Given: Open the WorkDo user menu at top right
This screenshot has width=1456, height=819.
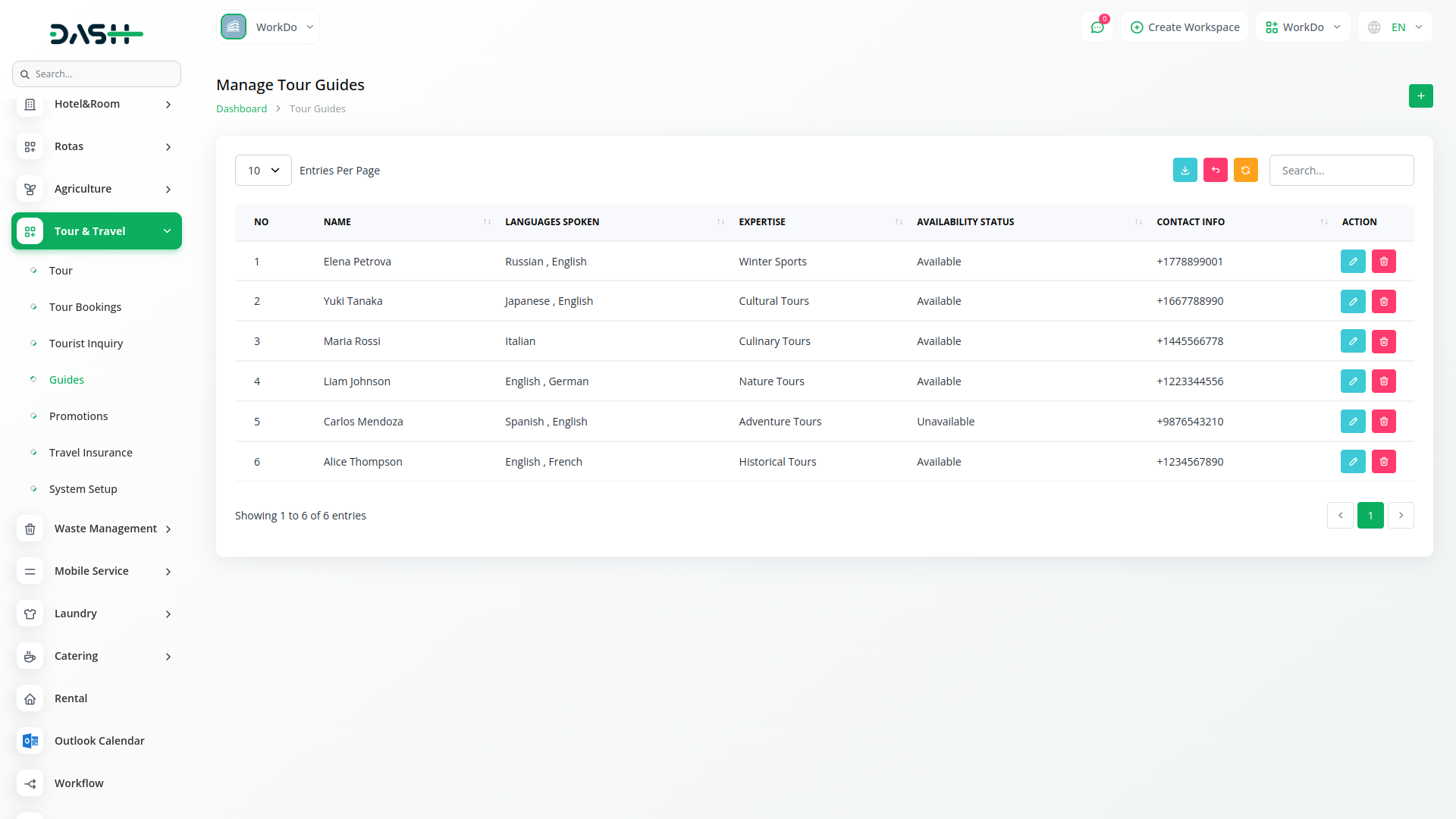Looking at the screenshot, I should (1303, 27).
